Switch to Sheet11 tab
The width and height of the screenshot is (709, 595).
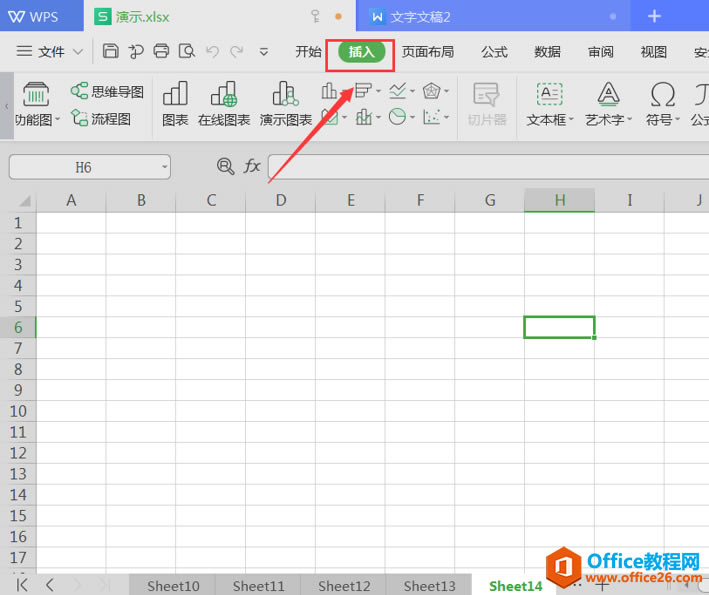point(258,586)
